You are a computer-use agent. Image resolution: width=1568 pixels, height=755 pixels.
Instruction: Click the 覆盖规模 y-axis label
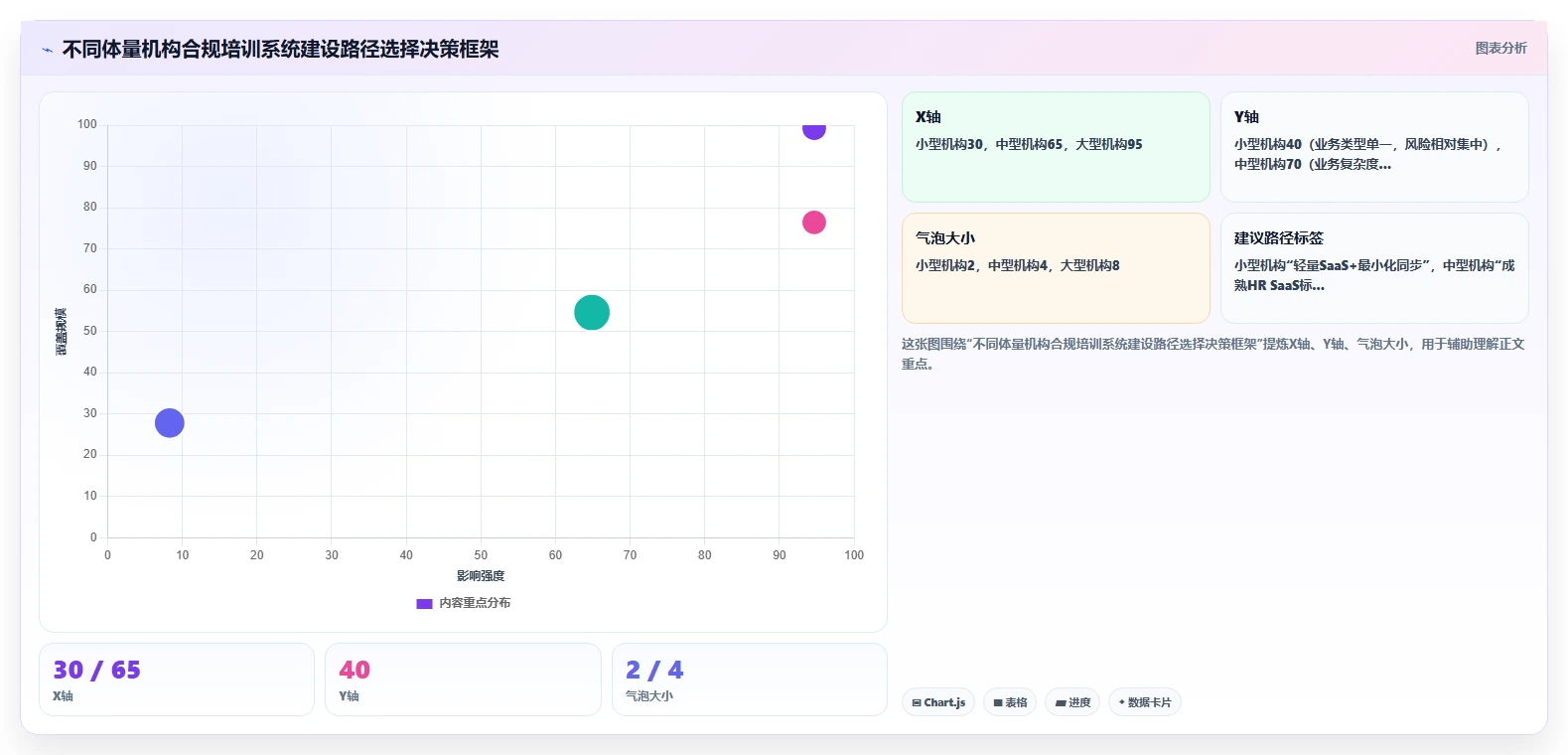coord(62,332)
